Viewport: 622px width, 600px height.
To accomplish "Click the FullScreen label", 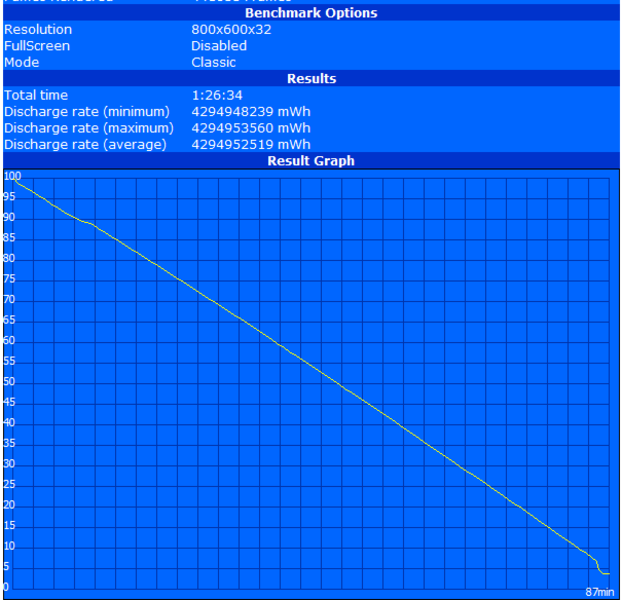I will tap(37, 46).
